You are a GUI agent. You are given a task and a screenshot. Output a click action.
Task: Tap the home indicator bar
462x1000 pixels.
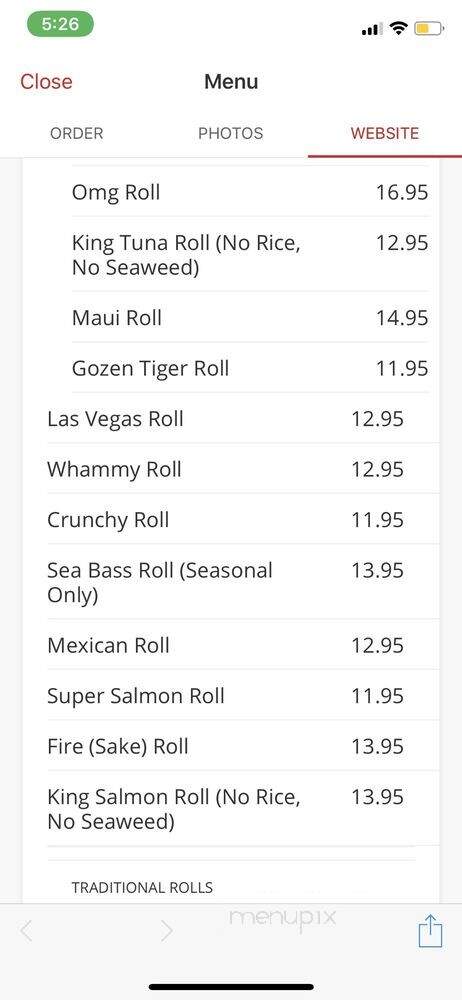[231, 987]
